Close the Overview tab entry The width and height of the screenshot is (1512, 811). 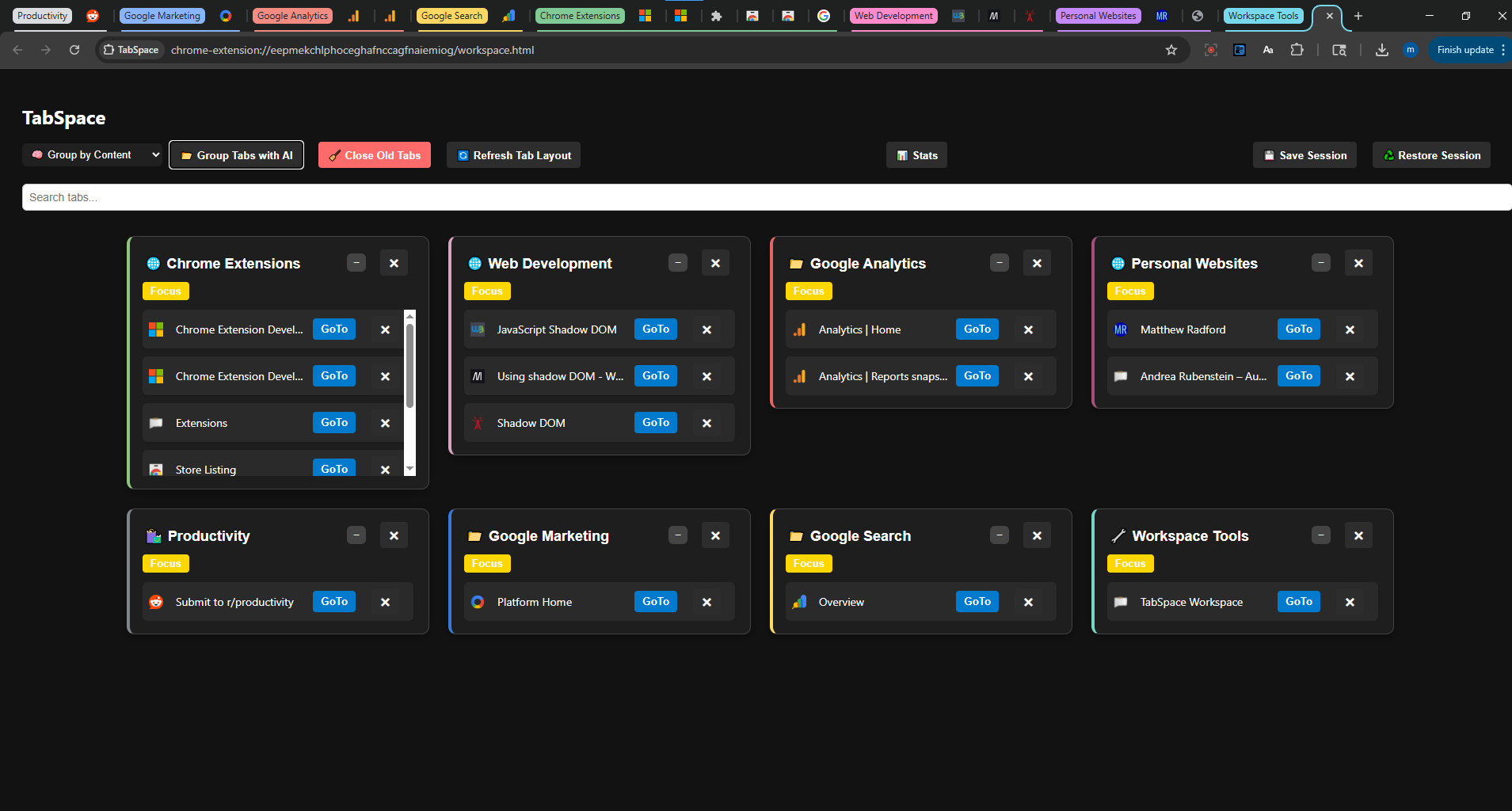(1028, 602)
